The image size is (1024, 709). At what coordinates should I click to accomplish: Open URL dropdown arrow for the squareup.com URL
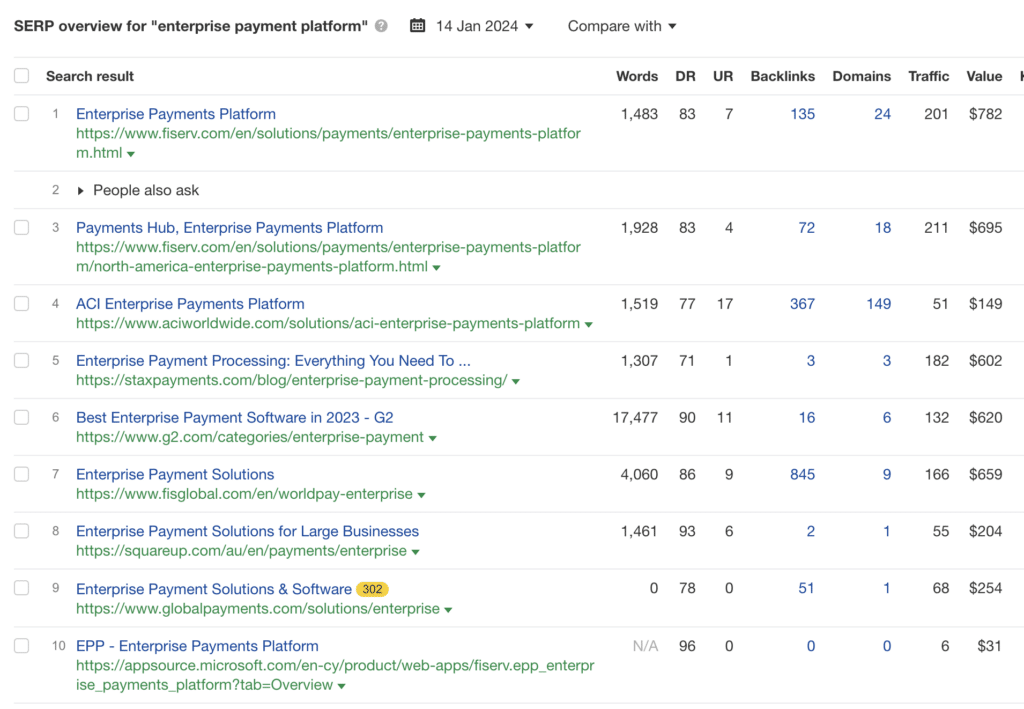coord(415,552)
